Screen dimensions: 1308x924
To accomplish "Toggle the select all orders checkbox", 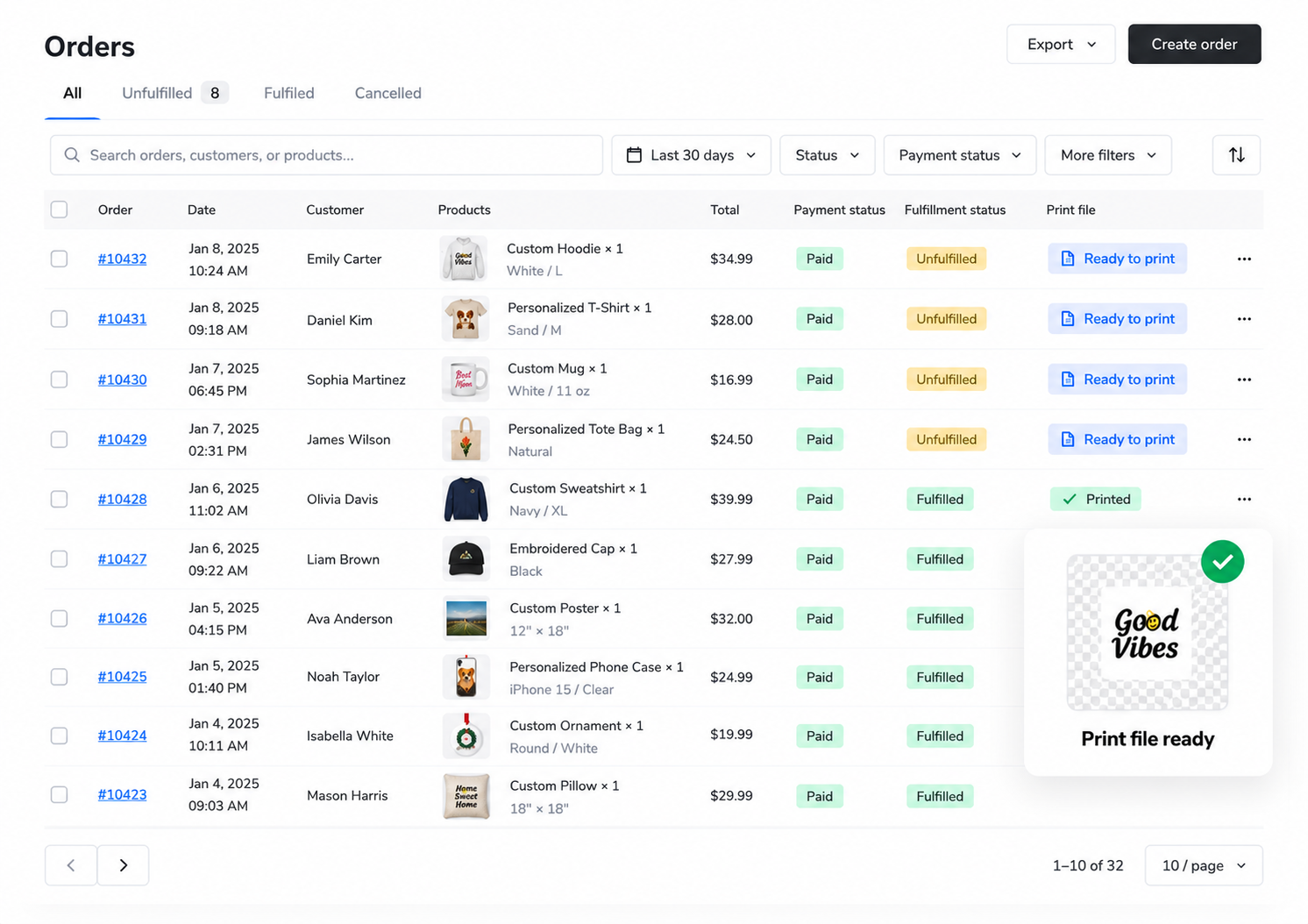I will pos(59,210).
